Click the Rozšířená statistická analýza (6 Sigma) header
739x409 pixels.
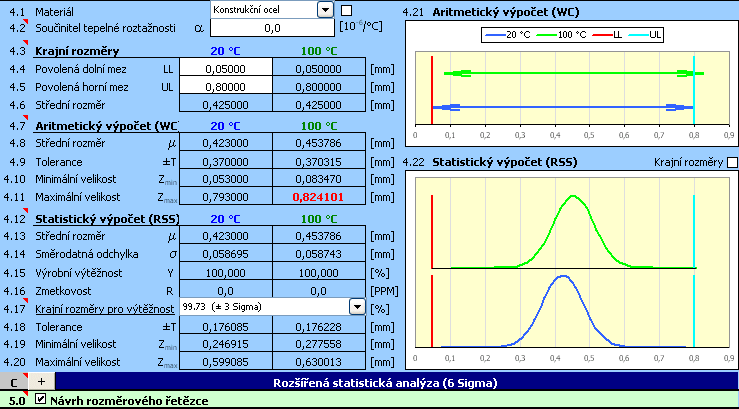[385, 383]
